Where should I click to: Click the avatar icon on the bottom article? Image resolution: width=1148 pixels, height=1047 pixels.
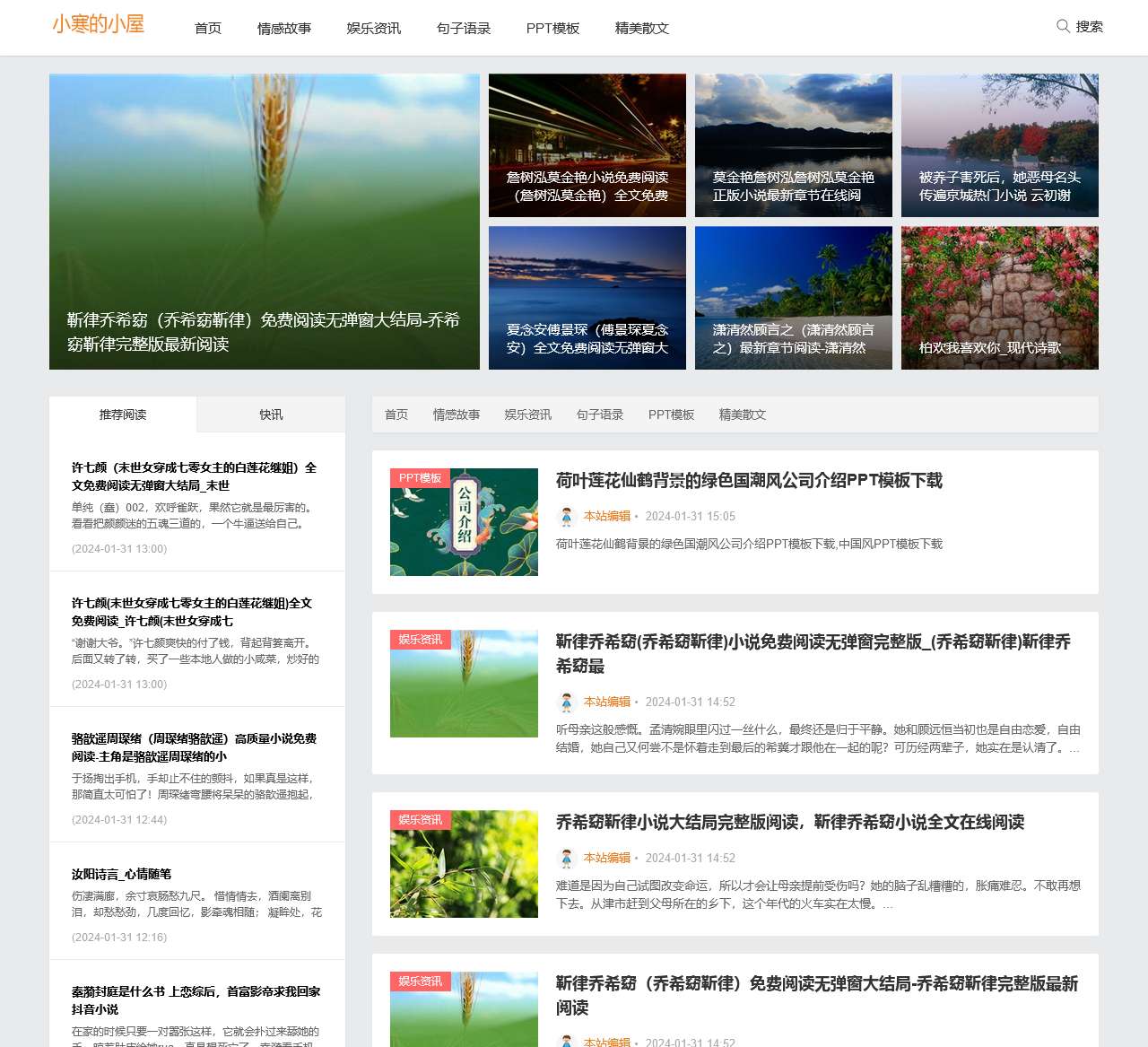567,1043
